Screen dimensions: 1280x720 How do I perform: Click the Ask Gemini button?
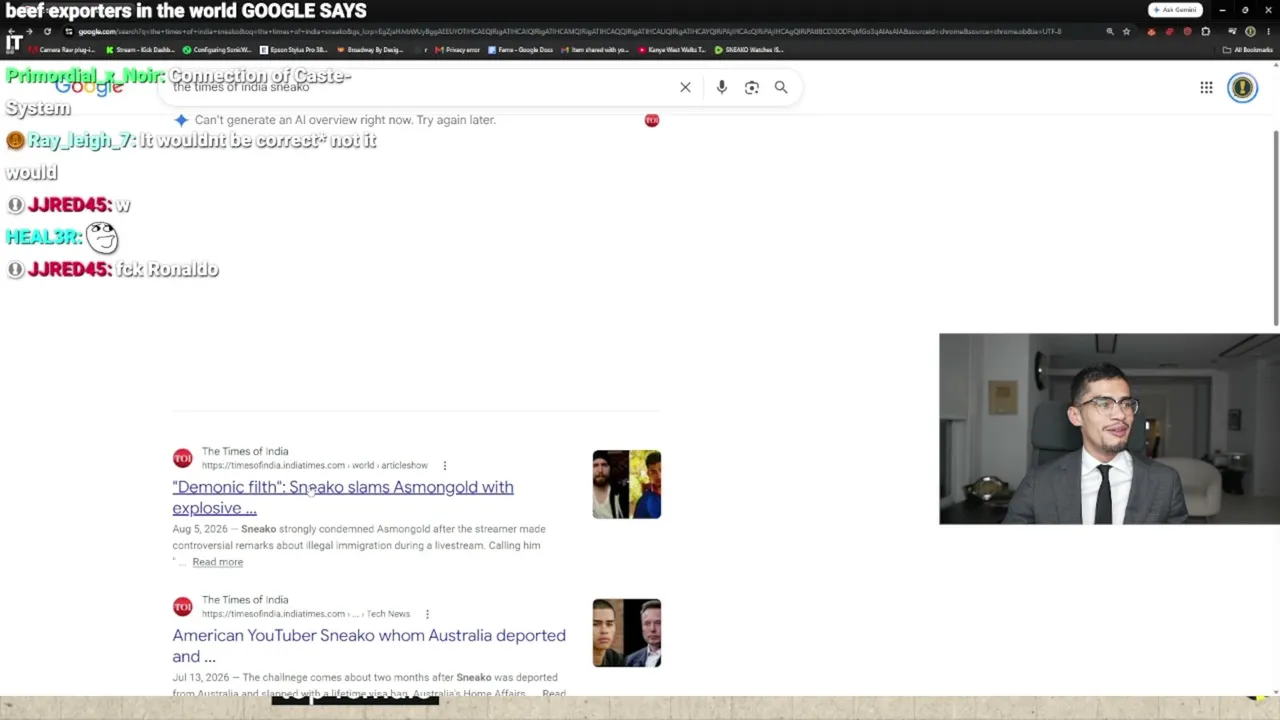tap(1175, 10)
